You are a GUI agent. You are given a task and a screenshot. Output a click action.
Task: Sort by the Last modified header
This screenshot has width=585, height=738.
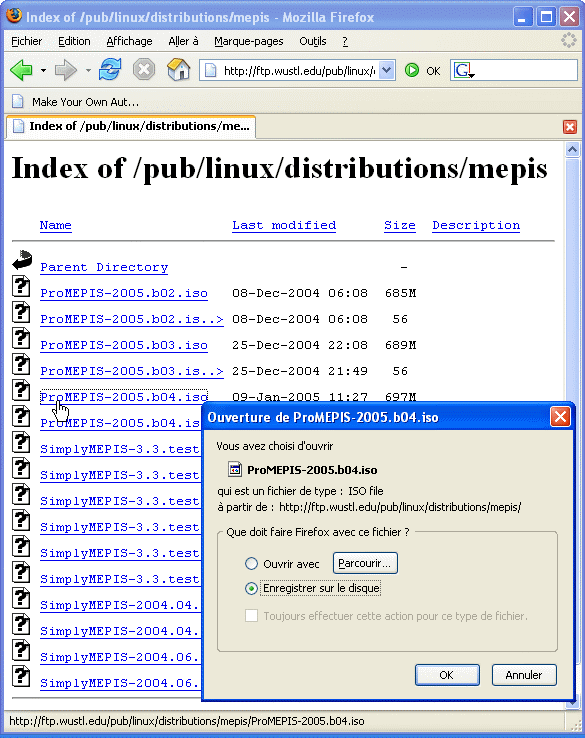284,225
